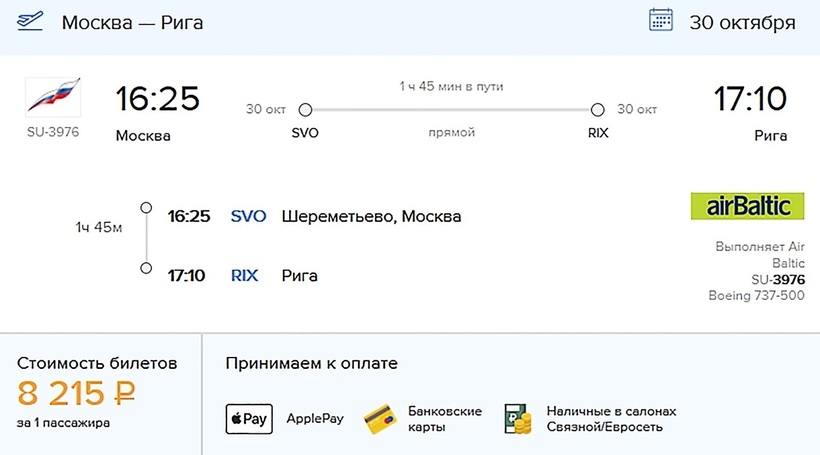Click the flight number SU-3976 under logo
The width and height of the screenshot is (820, 455).
[x=53, y=132]
